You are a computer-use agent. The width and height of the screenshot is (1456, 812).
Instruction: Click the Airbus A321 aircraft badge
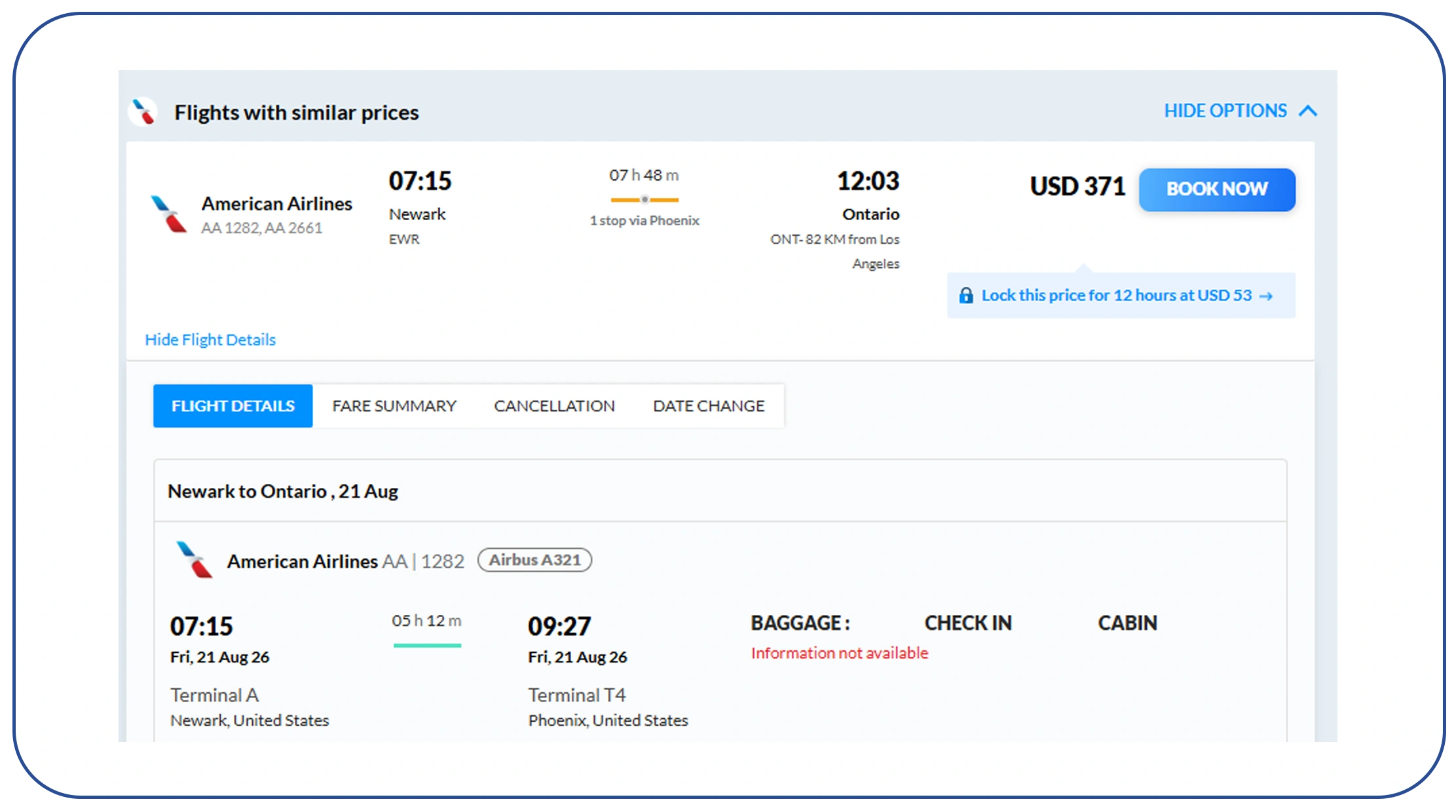534,560
